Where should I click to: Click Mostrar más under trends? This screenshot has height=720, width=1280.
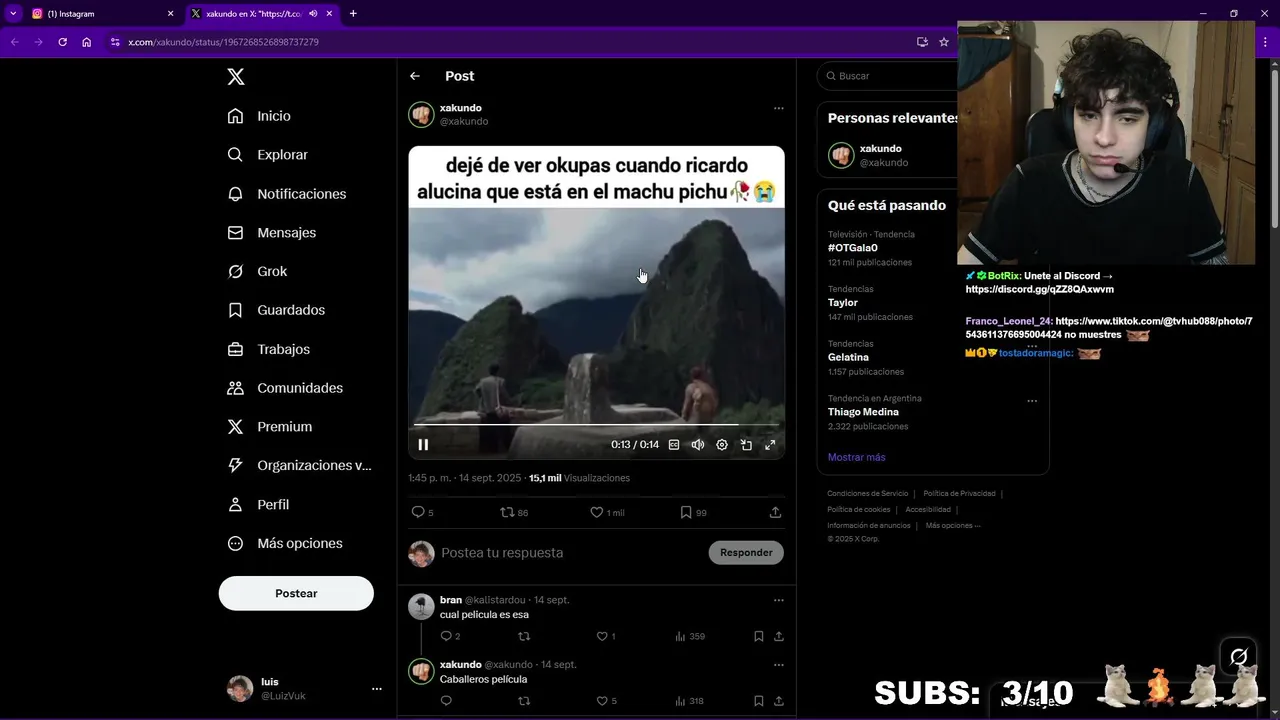tap(856, 457)
